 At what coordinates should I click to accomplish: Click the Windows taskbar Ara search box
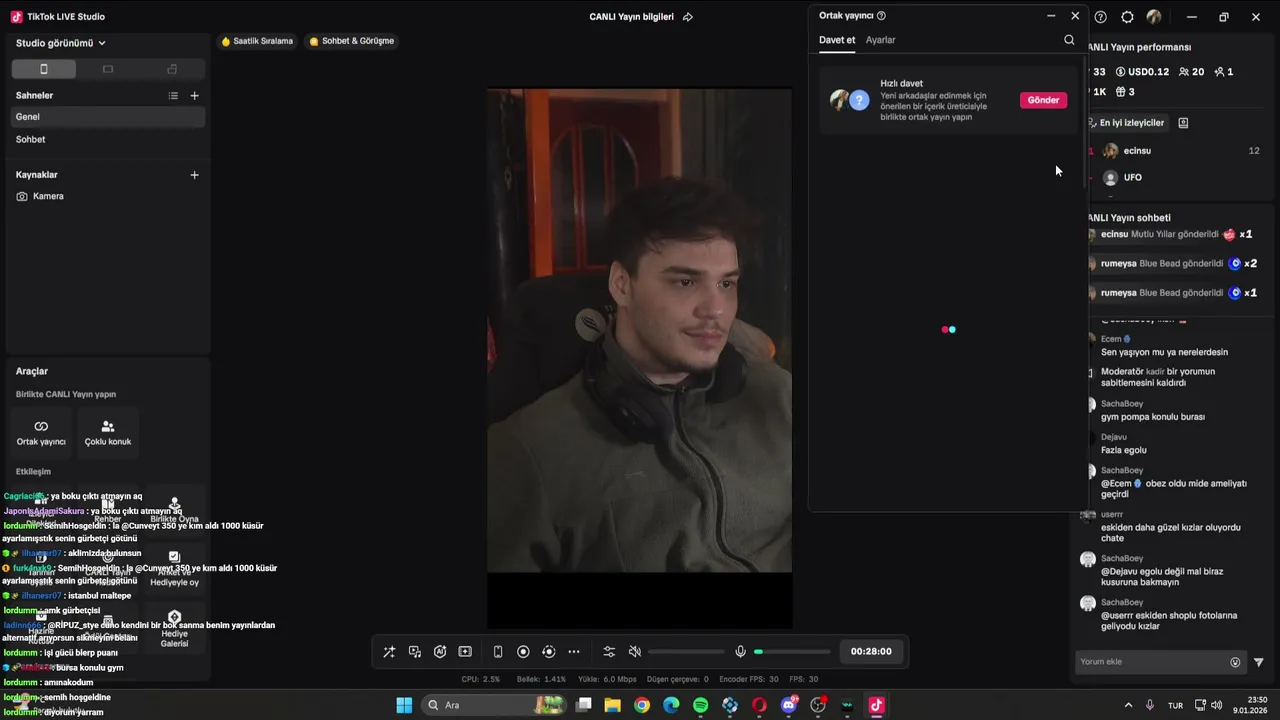(493, 705)
